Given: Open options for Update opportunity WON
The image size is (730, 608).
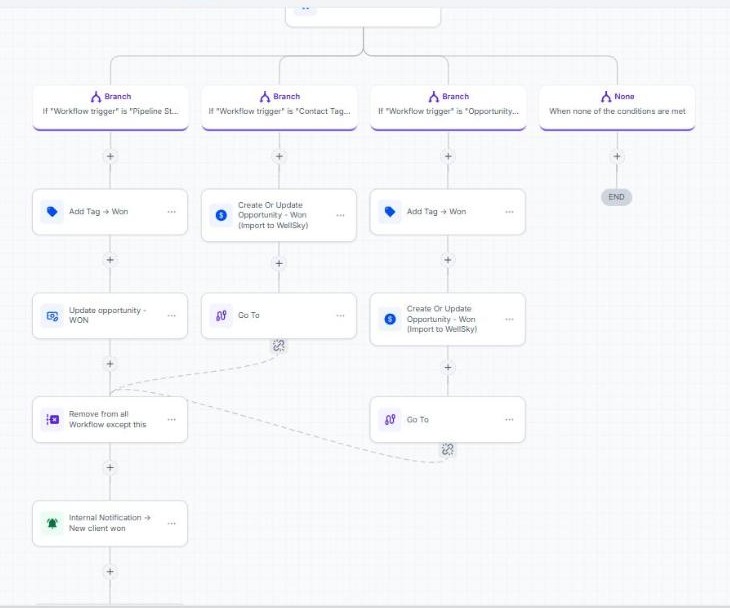Looking at the screenshot, I should tap(172, 316).
